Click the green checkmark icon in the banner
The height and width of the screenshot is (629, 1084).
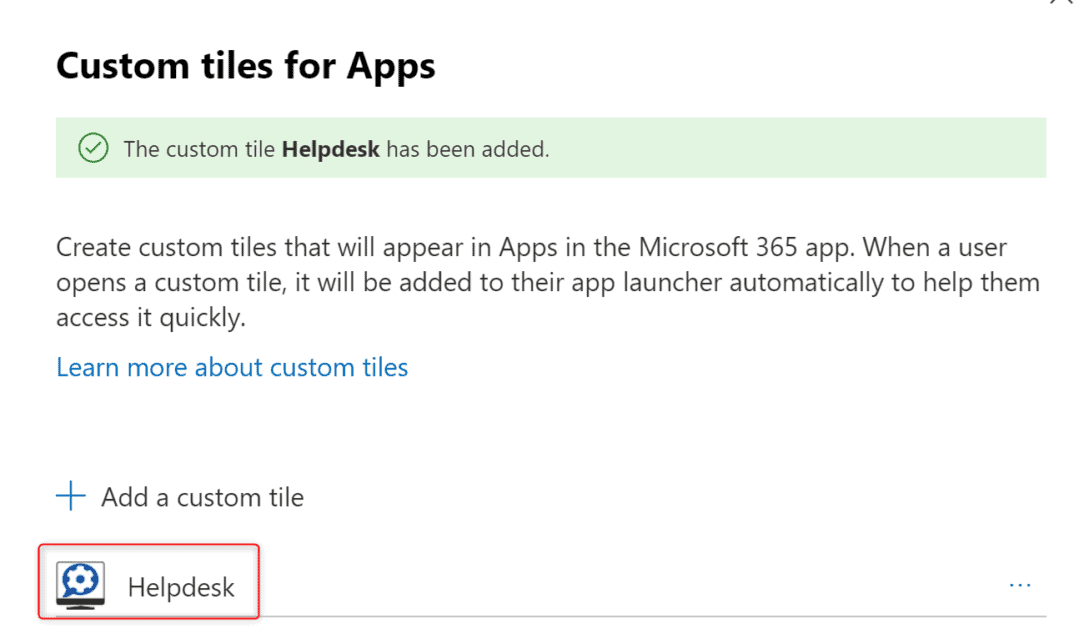click(x=92, y=148)
